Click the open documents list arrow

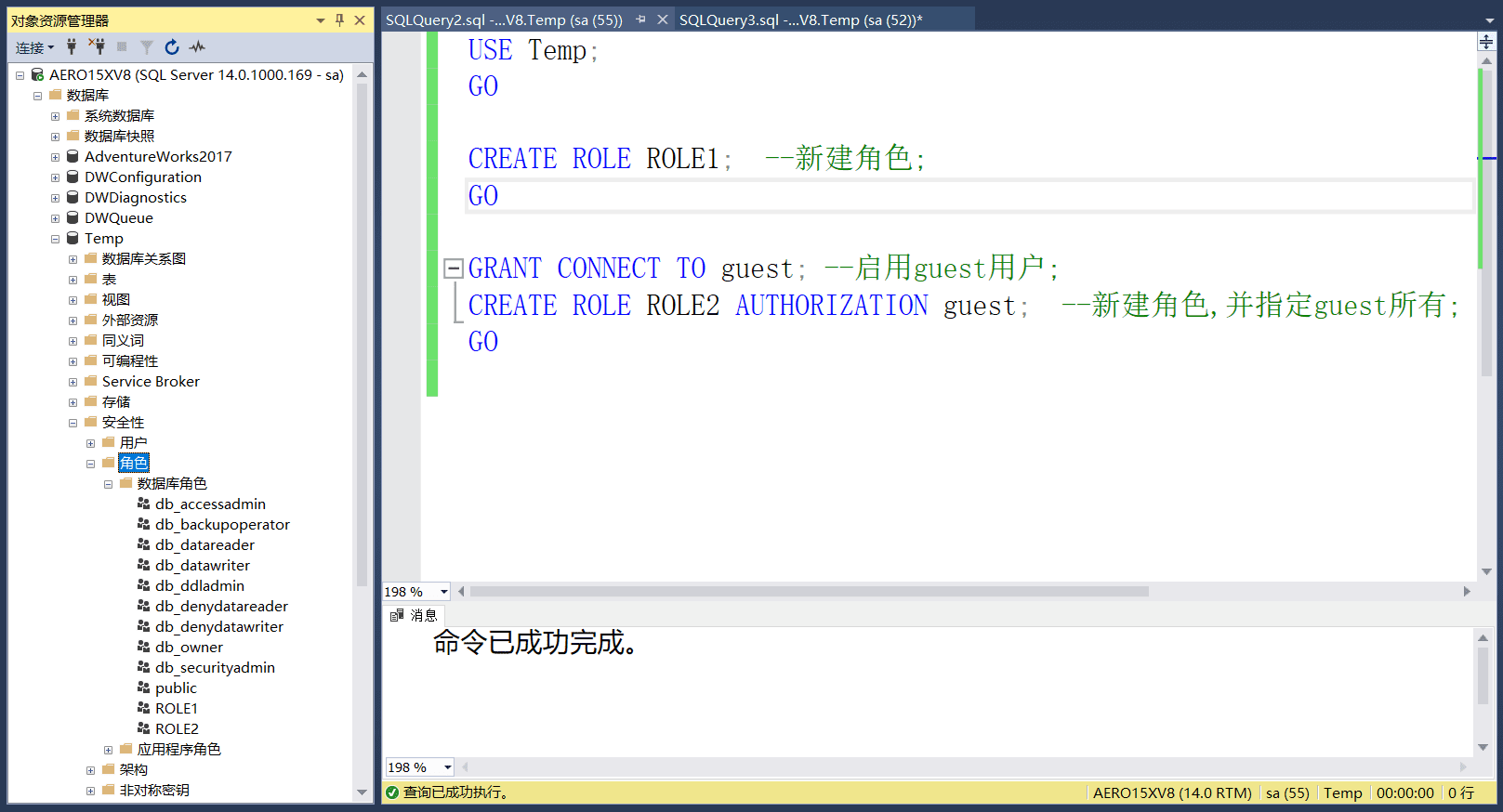(x=1489, y=20)
